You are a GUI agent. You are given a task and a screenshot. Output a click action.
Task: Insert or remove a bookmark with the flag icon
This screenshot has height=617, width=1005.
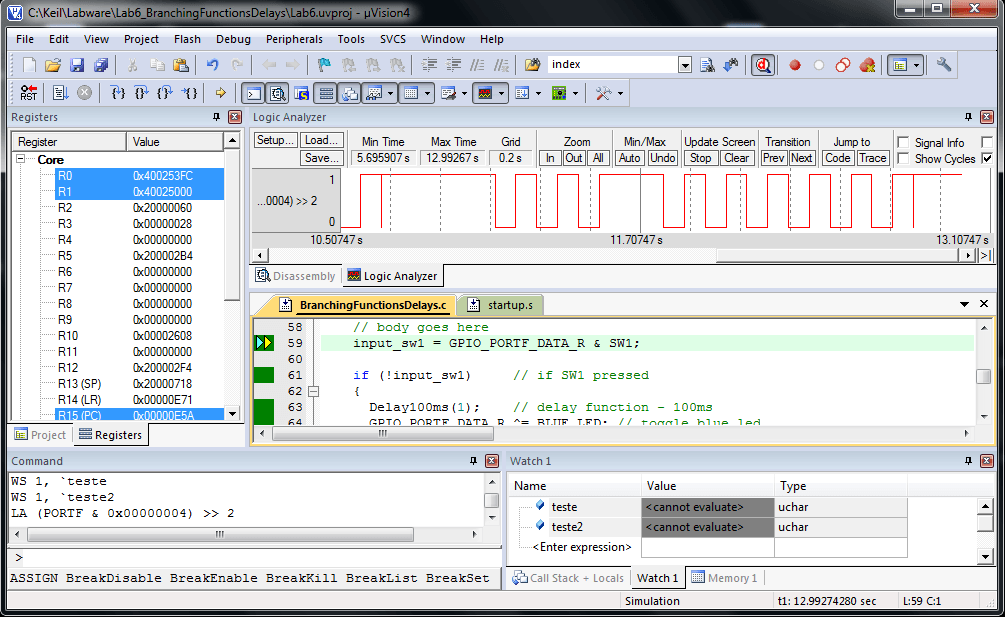[324, 65]
